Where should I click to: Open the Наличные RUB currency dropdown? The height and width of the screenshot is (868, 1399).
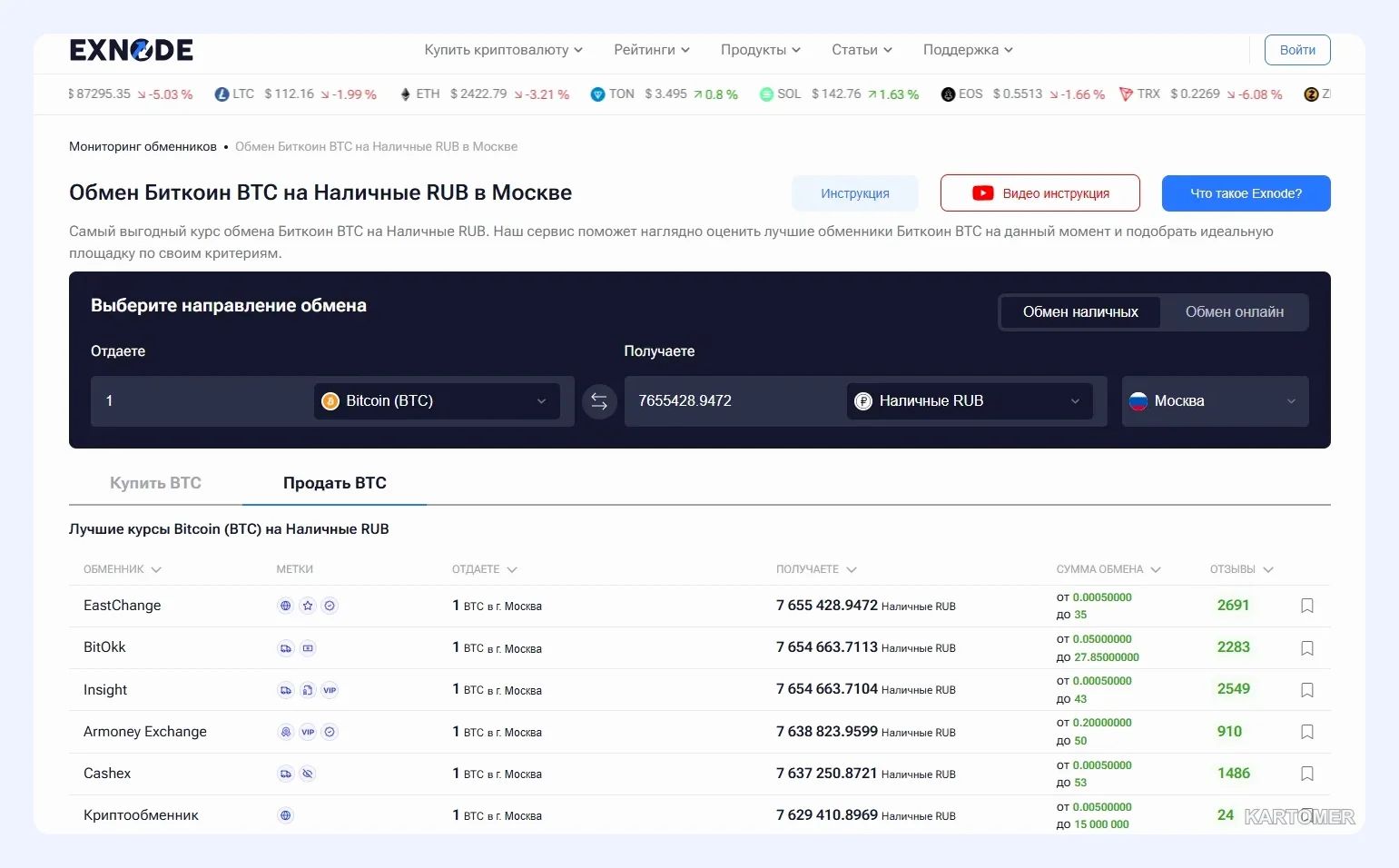[970, 401]
